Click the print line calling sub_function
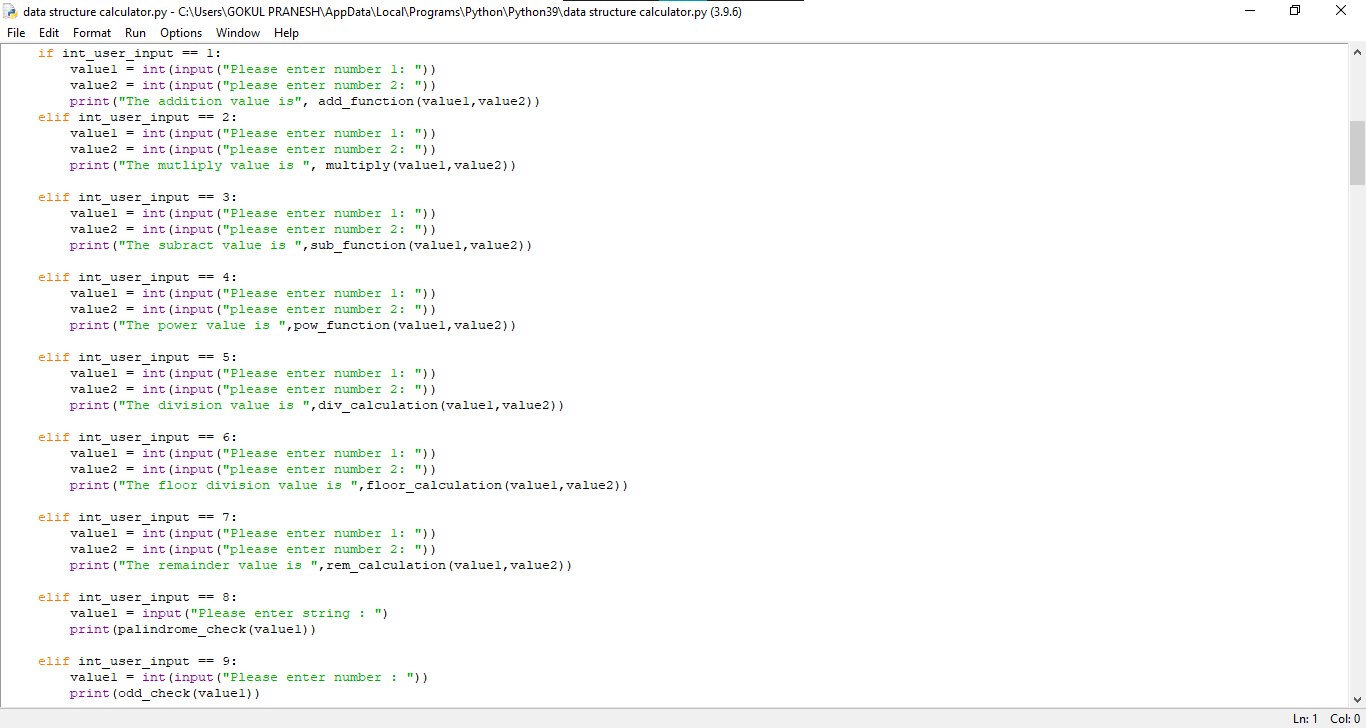Viewport: 1366px width, 728px height. 301,245
